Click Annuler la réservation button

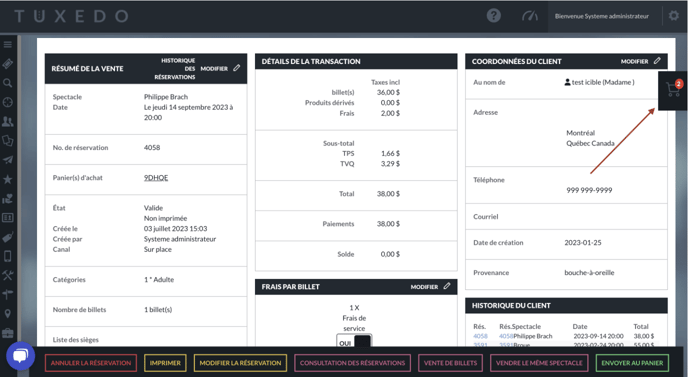(90, 363)
